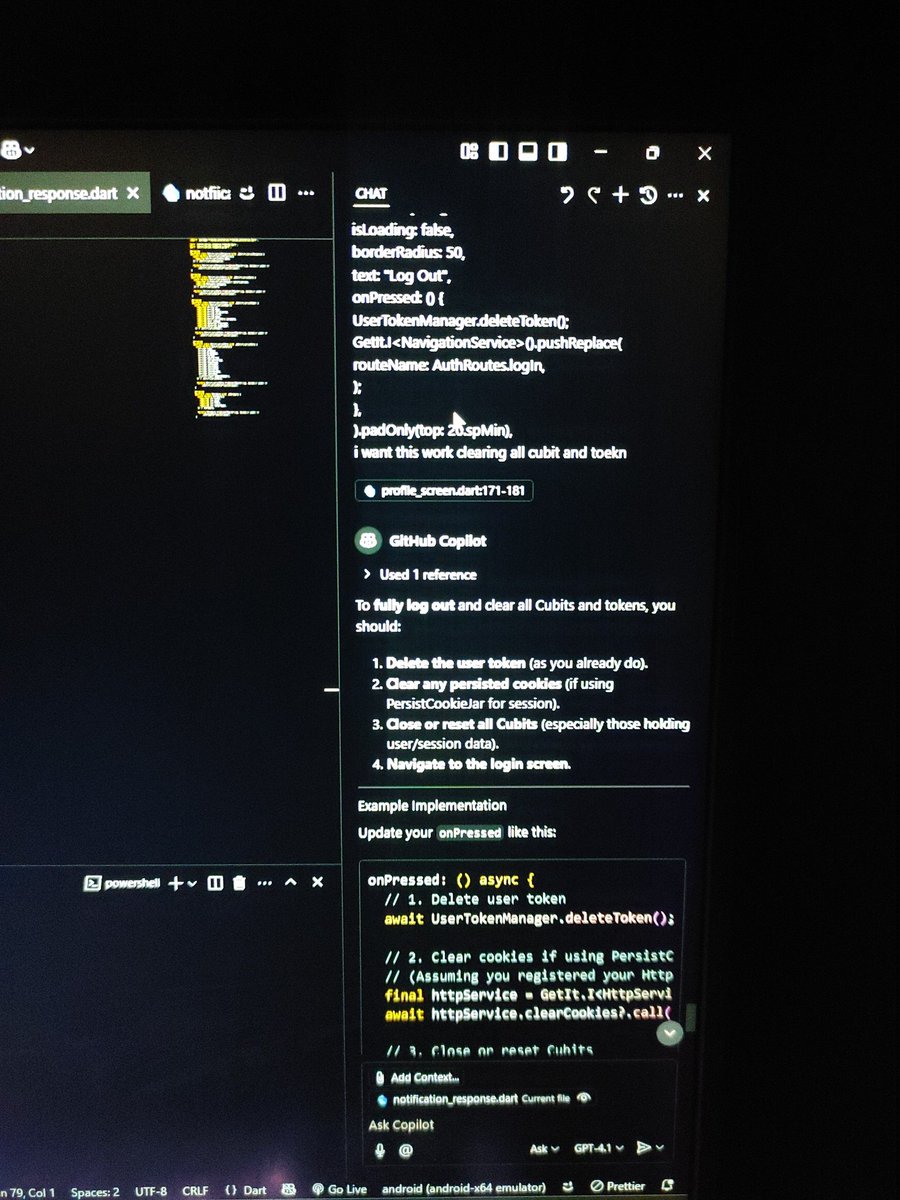The width and height of the screenshot is (900, 1200).
Task: Click the scroll-to-bottom chevron in the chat
Action: pos(669,1032)
